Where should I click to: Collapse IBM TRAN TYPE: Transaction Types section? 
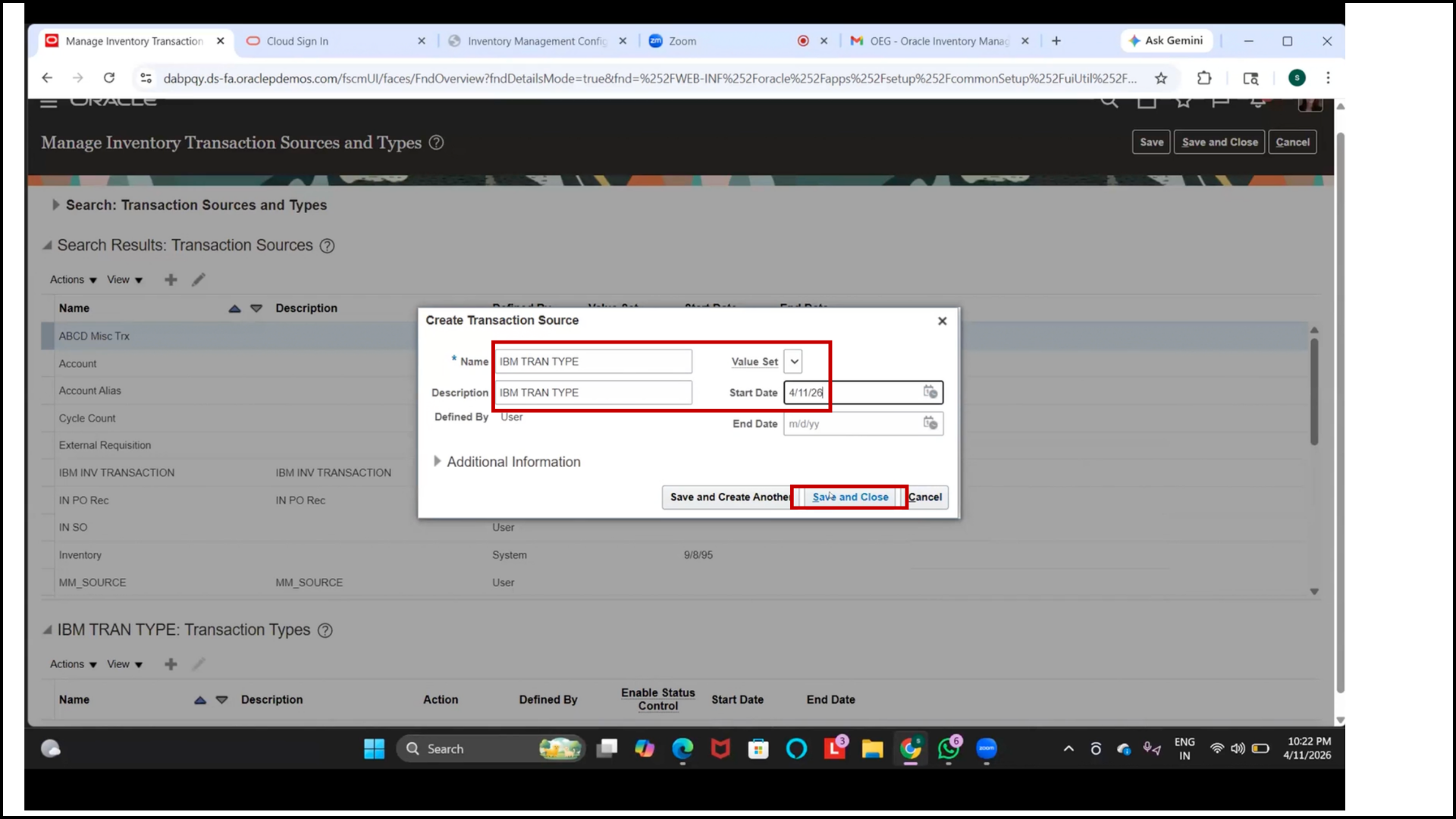(x=48, y=629)
